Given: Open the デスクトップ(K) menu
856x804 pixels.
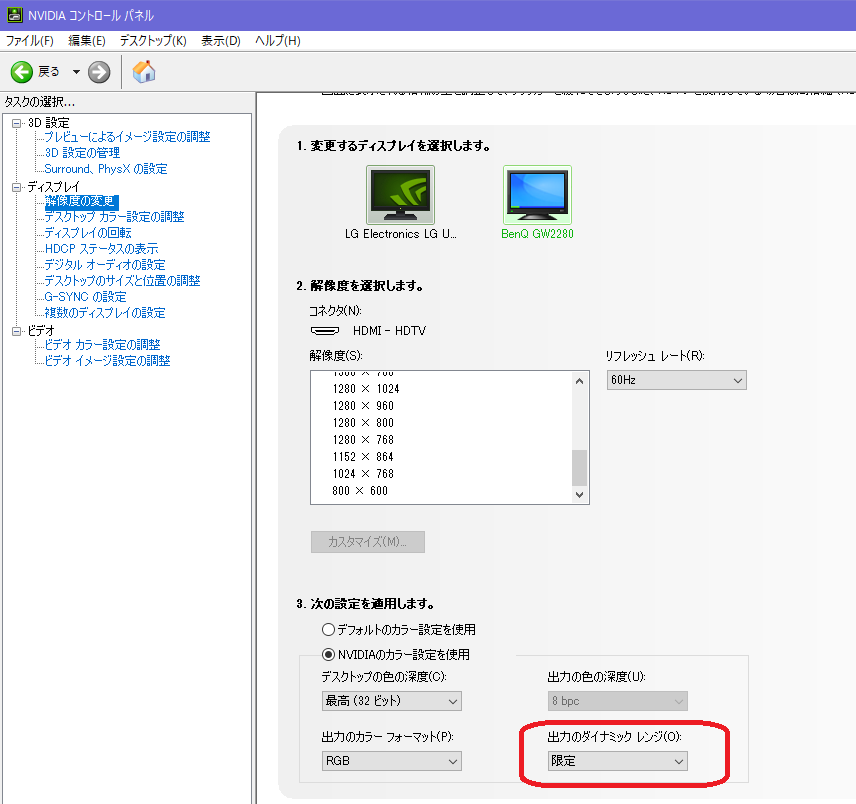Looking at the screenshot, I should (x=153, y=41).
